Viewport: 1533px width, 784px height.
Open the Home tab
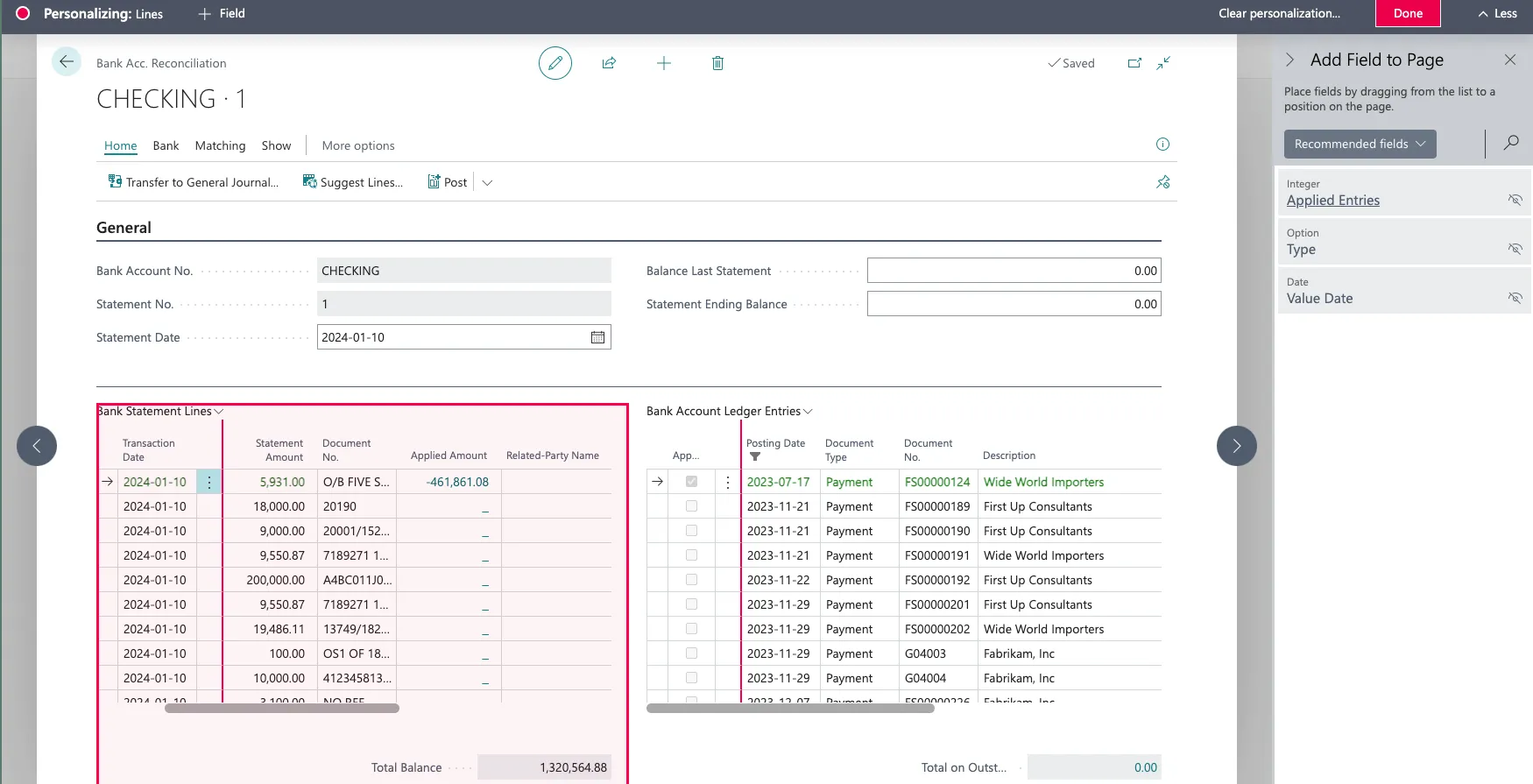121,145
